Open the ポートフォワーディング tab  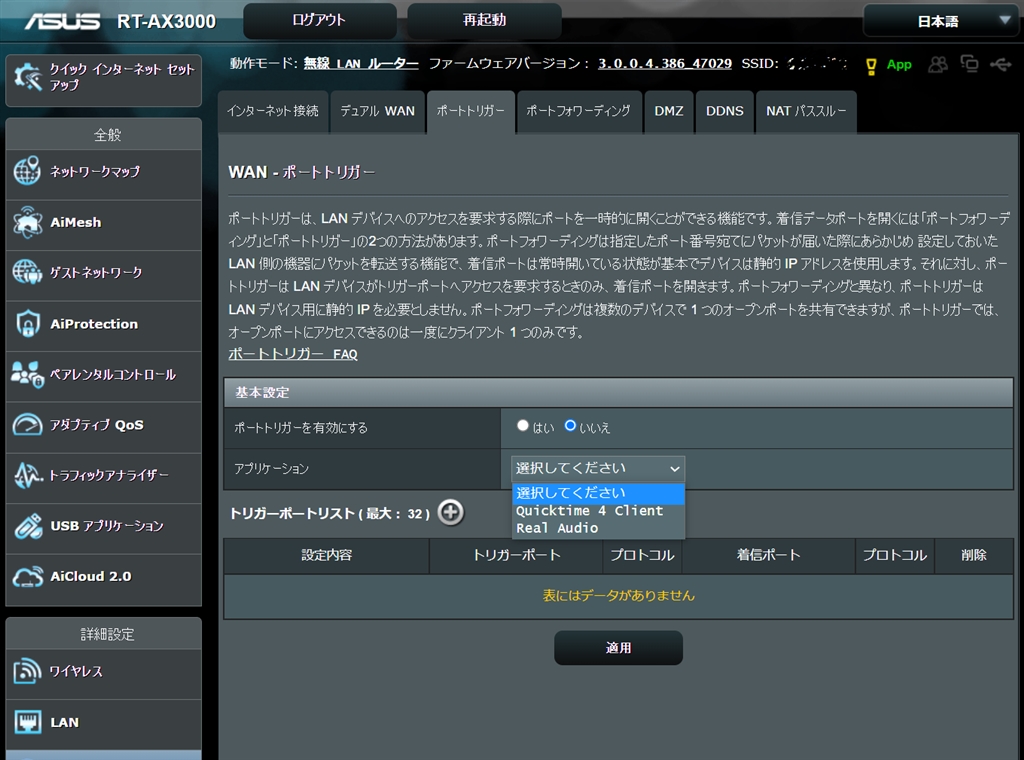coord(579,112)
